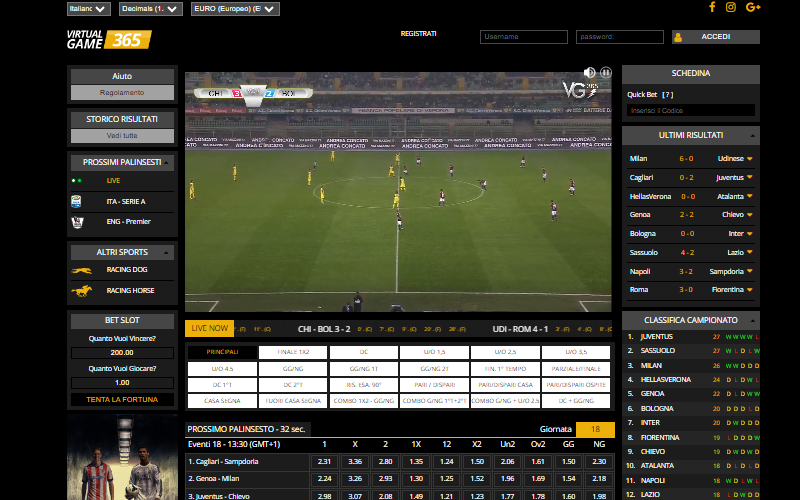Select the CASA SEGNA market tab
Image resolution: width=800 pixels, height=500 pixels.
pos(222,401)
